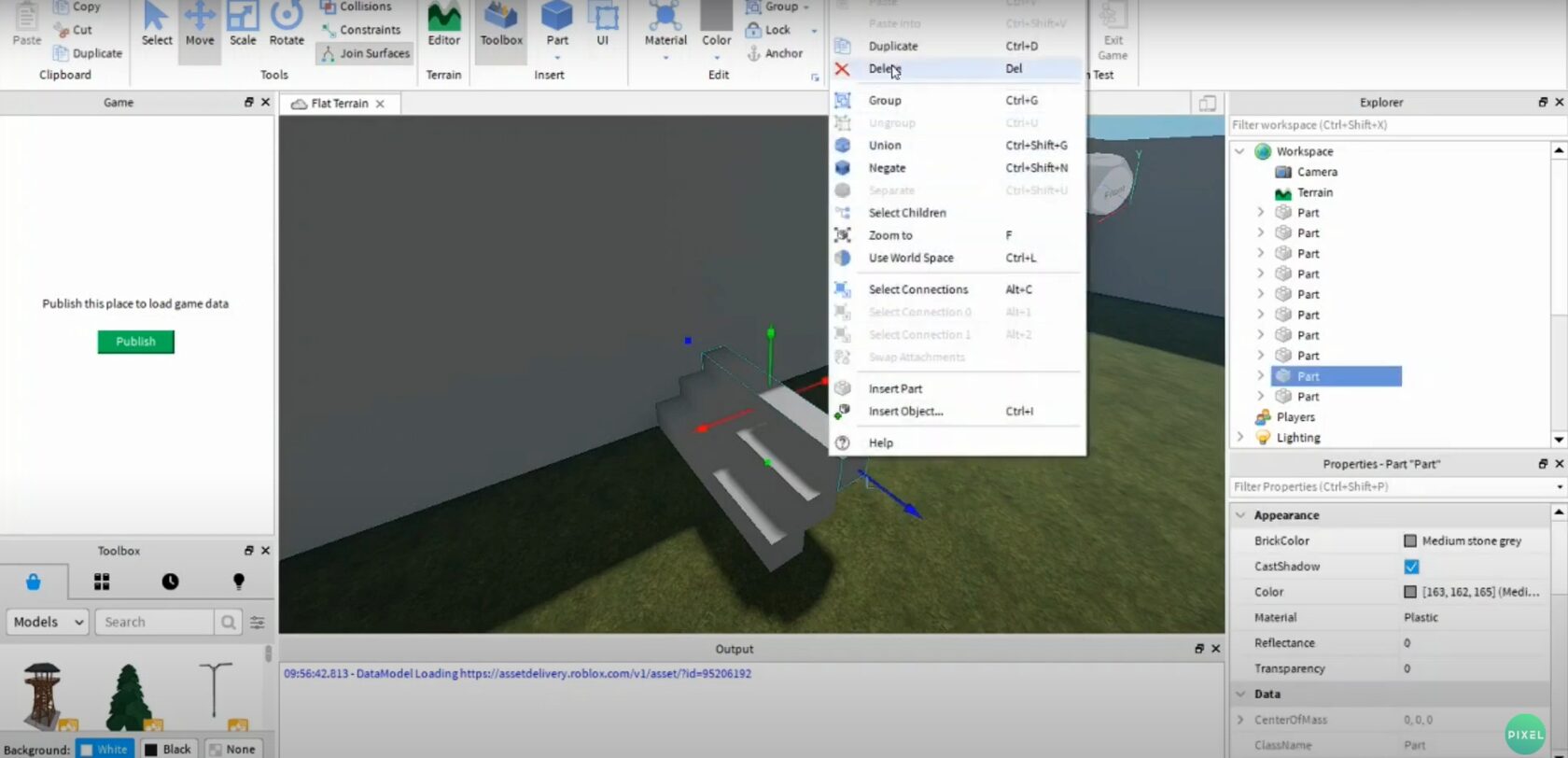The image size is (1568, 758).
Task: Open Toolbox Marketplace tab
Action: coord(34,582)
